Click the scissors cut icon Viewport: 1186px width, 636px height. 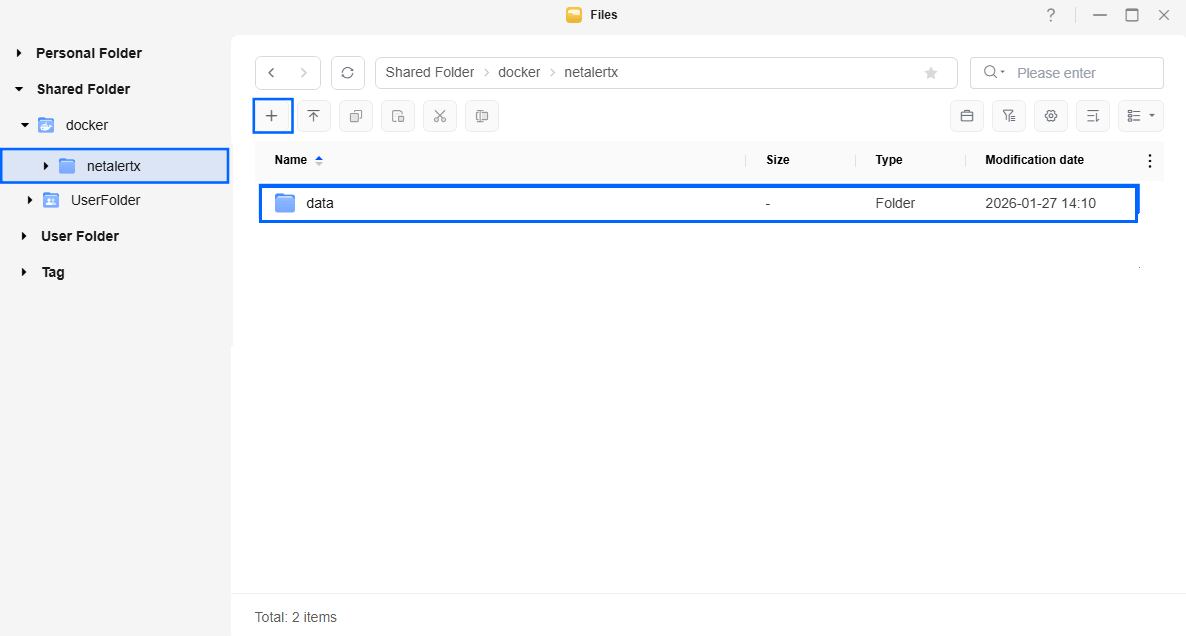point(440,116)
